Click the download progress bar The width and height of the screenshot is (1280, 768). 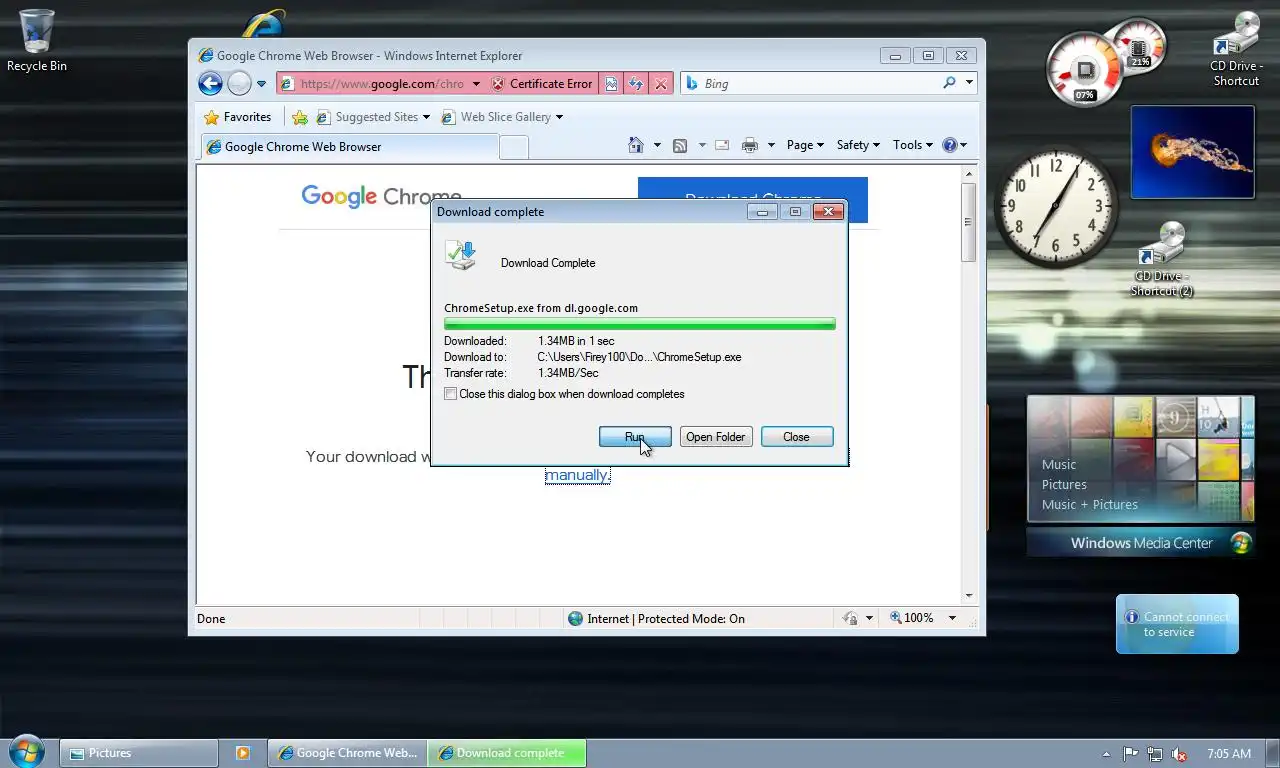point(639,324)
